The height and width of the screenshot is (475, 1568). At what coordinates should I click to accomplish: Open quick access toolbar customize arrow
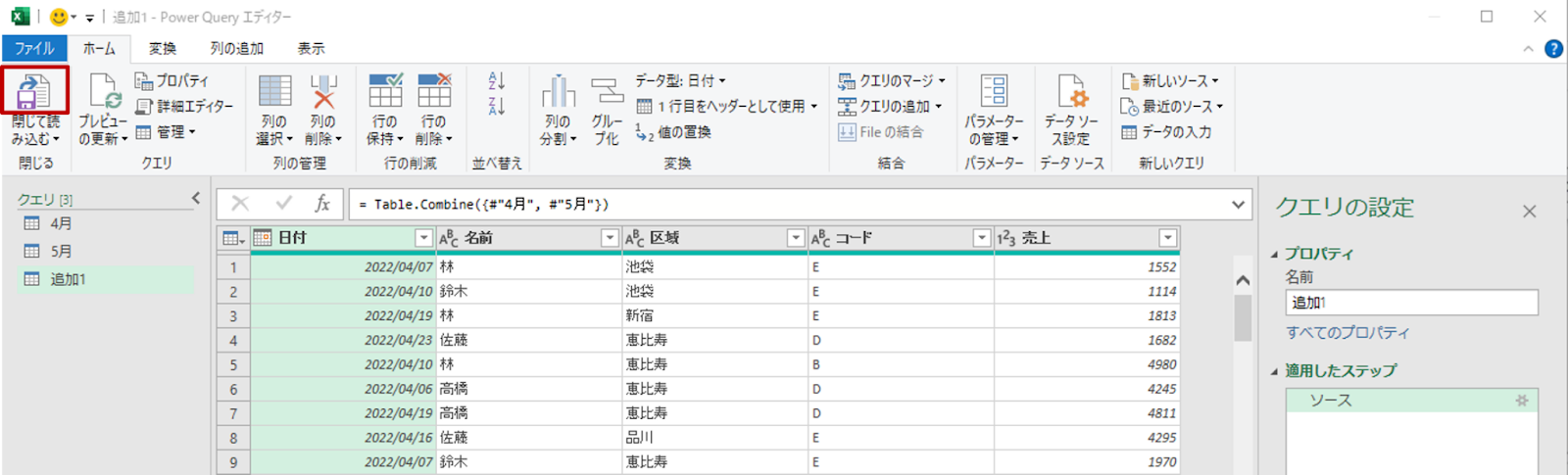pos(89,18)
